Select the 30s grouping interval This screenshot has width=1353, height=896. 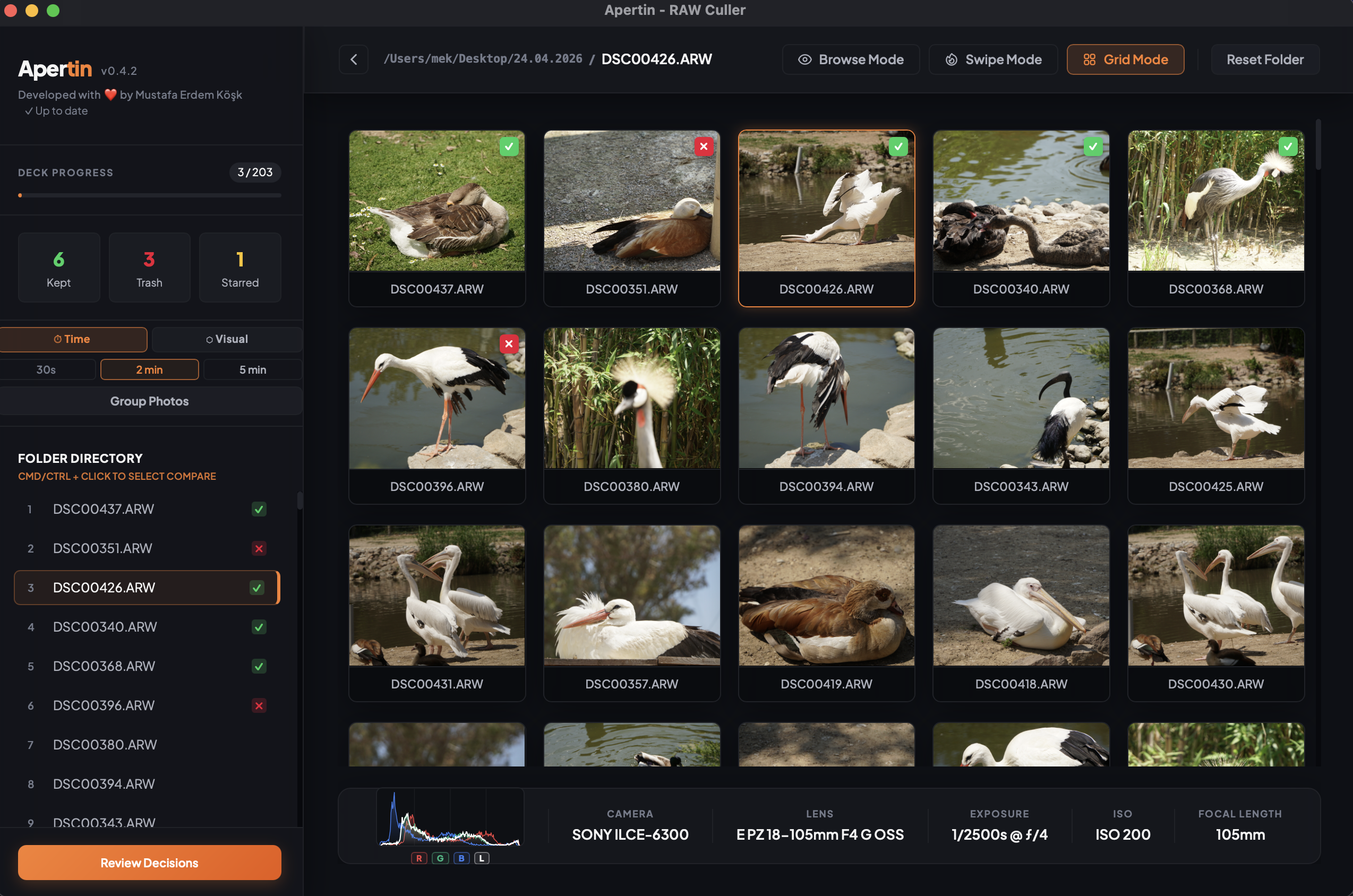click(46, 370)
